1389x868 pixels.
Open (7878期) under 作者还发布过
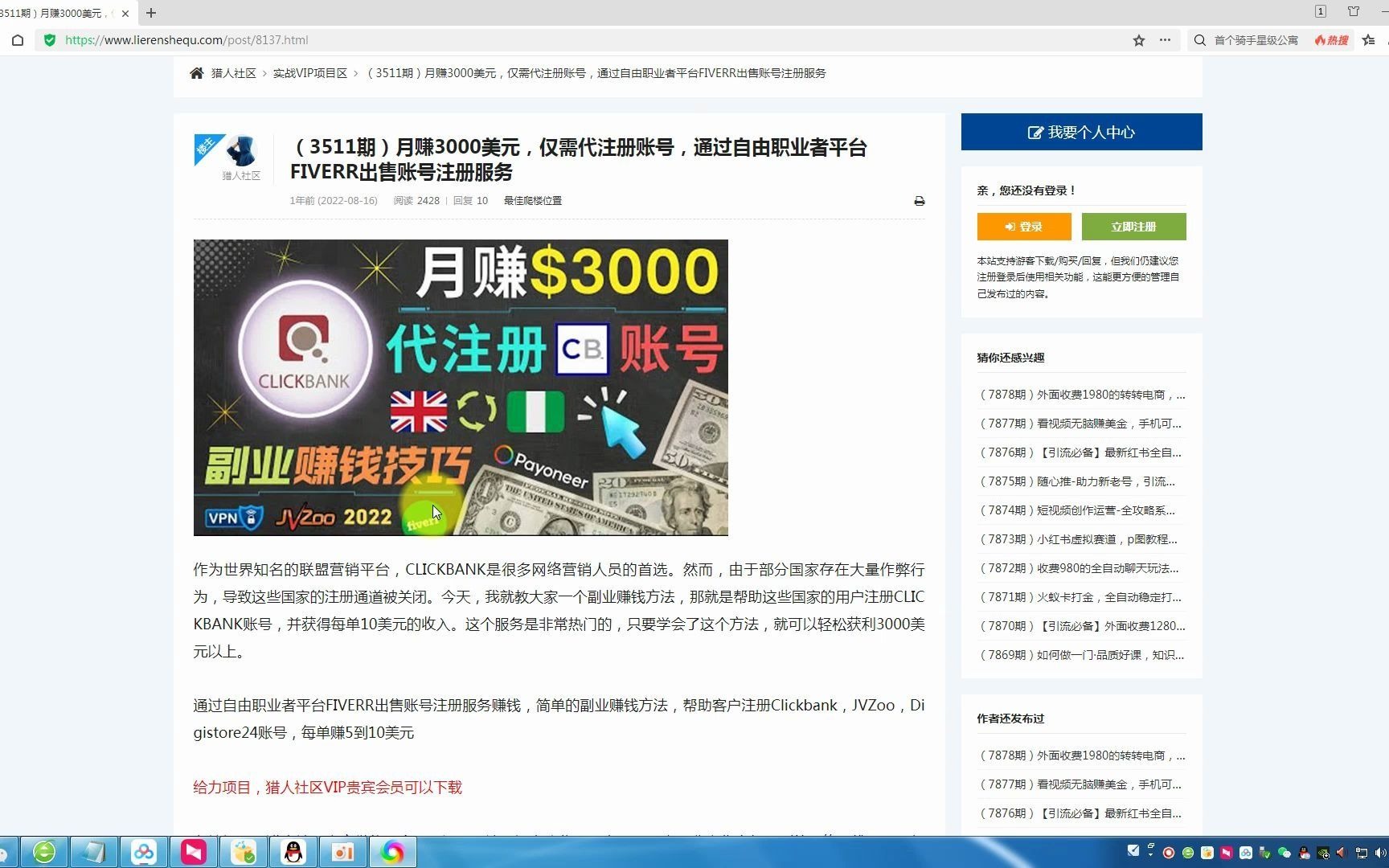pos(1081,755)
